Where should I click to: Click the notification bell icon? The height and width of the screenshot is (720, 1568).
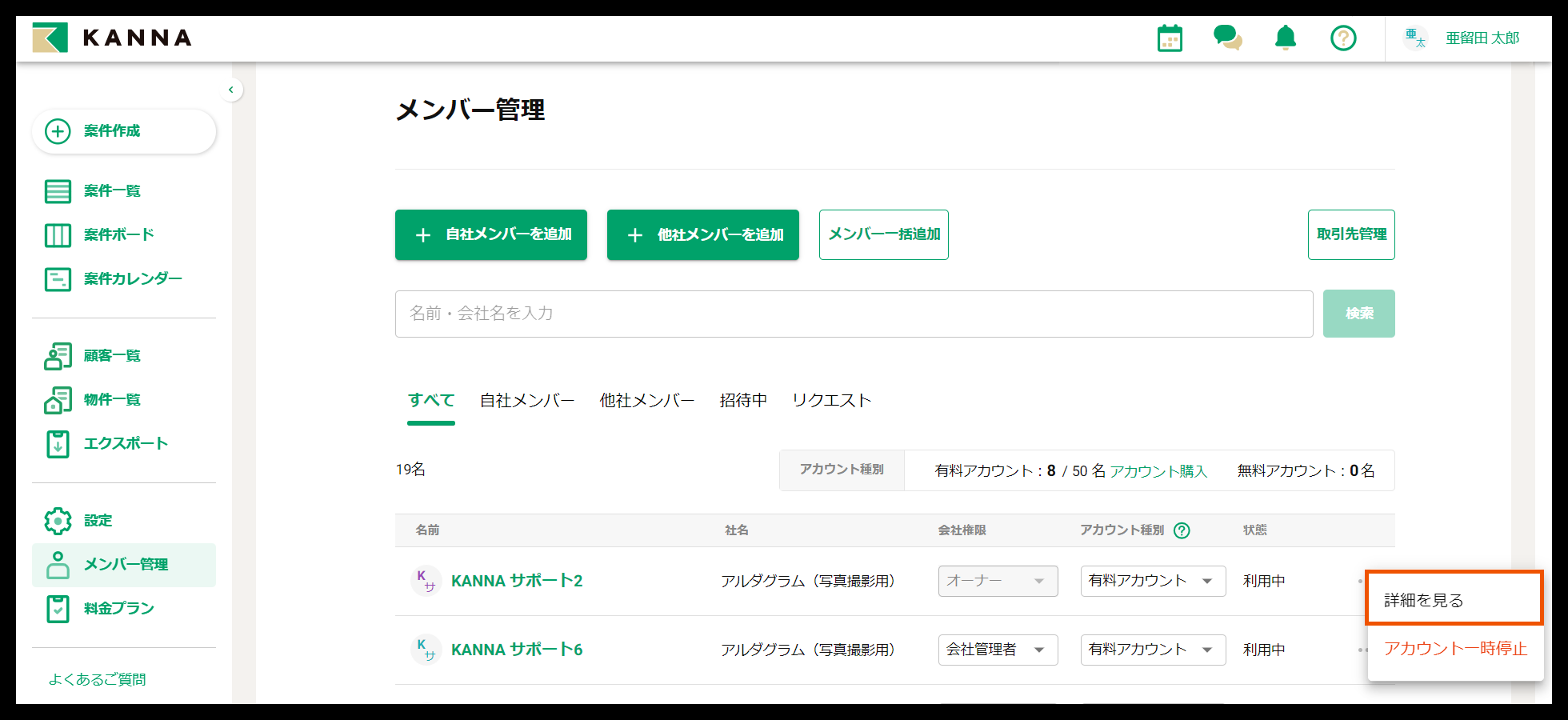click(x=1286, y=38)
